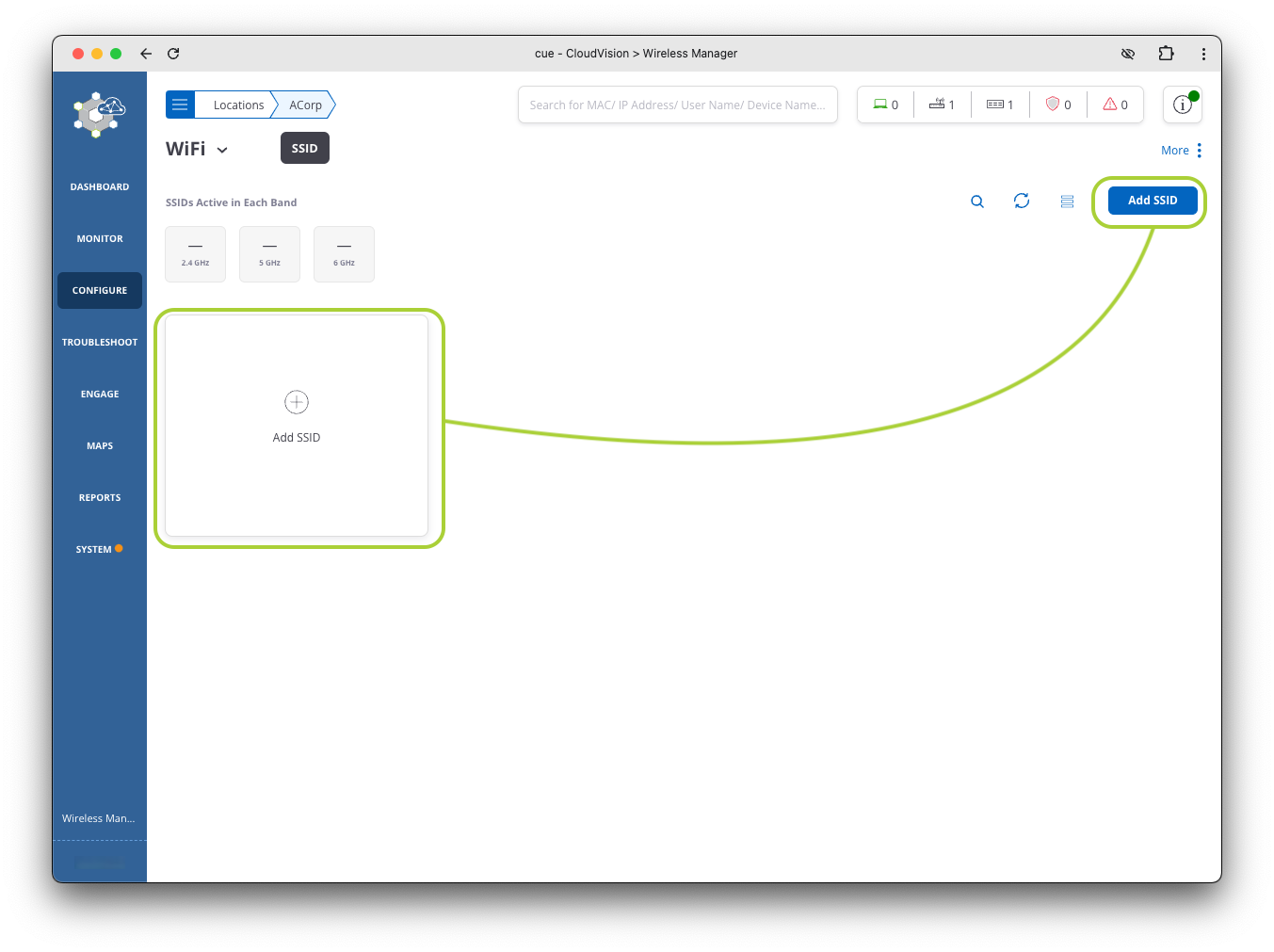
Task: Switch to list view layout icon
Action: click(1067, 202)
